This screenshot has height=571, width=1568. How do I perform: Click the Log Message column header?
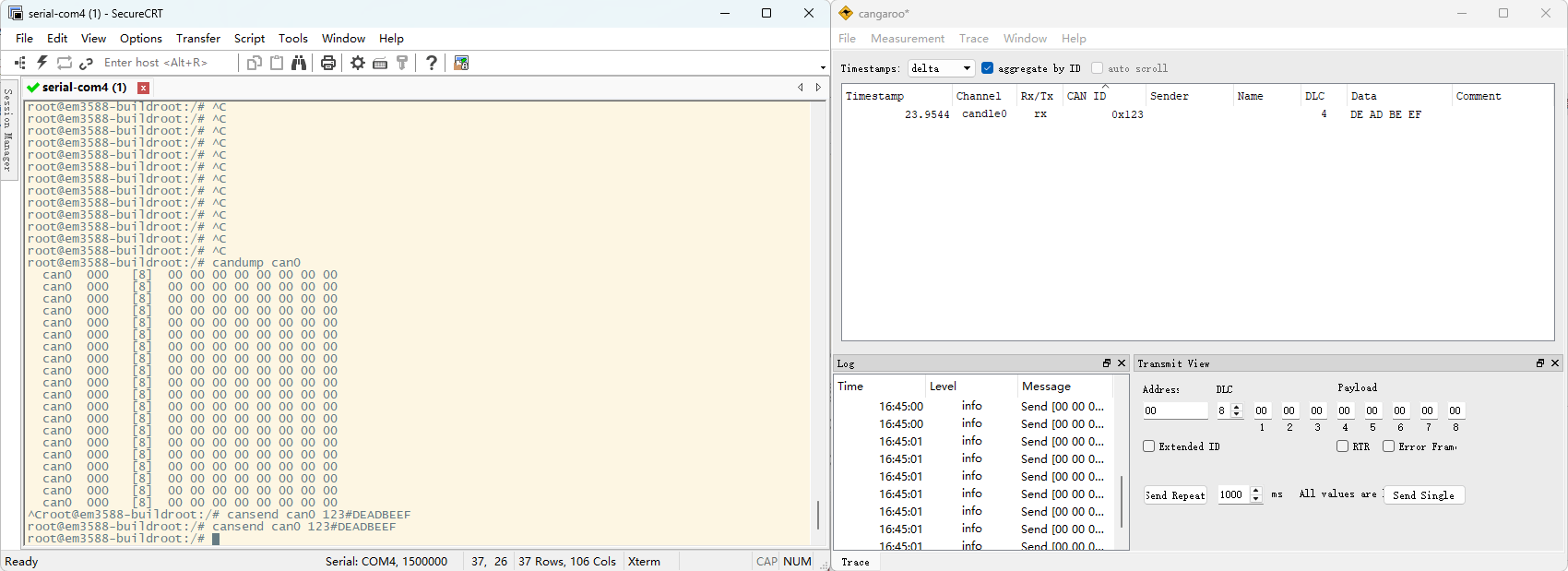tap(1065, 387)
